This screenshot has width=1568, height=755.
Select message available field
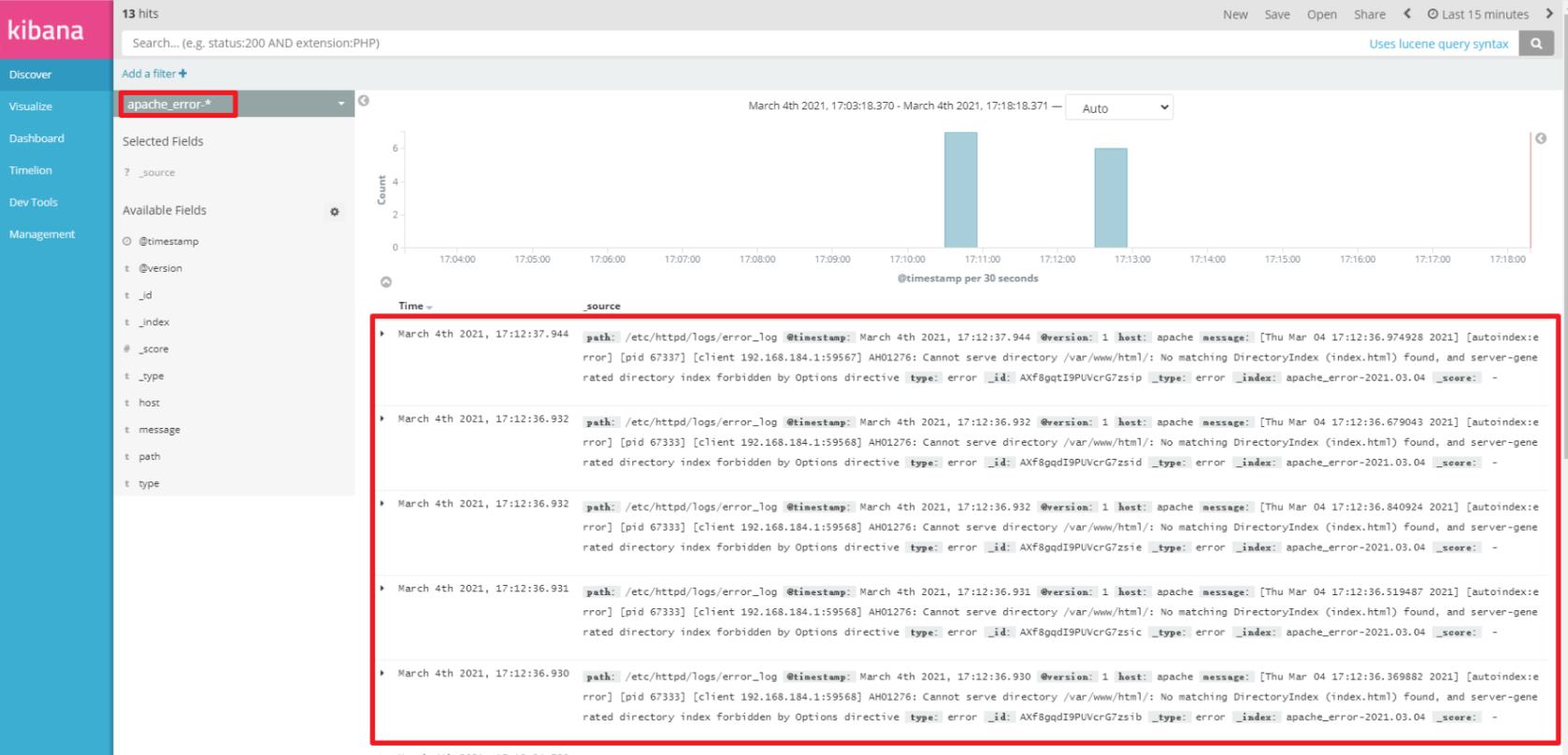159,430
